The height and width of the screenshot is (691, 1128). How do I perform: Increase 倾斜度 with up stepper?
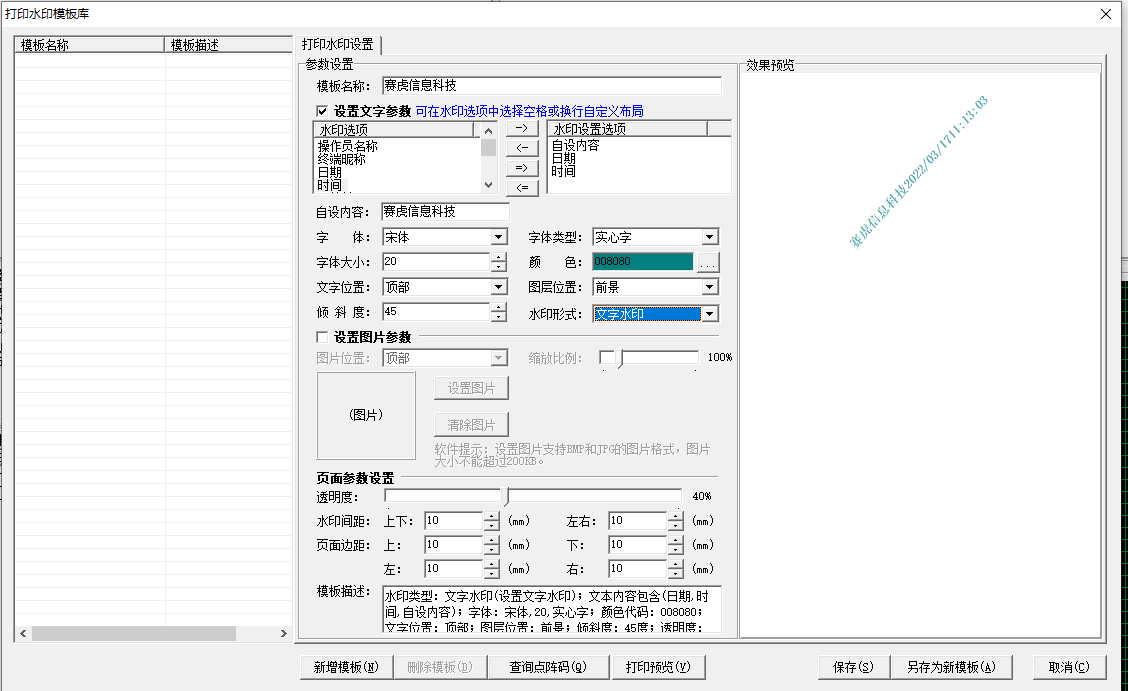point(499,308)
